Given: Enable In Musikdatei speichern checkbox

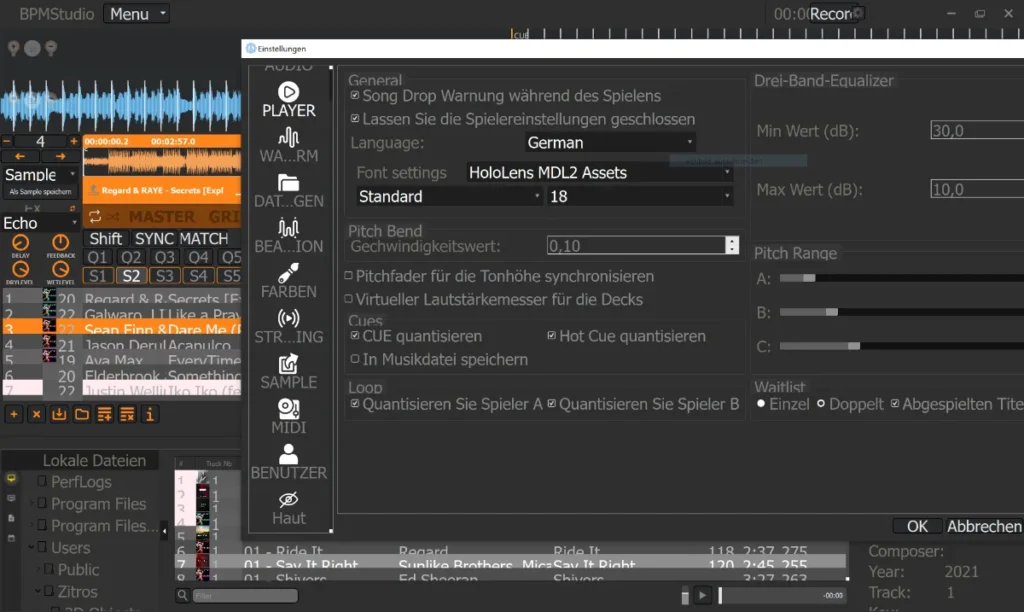Looking at the screenshot, I should pos(355,359).
